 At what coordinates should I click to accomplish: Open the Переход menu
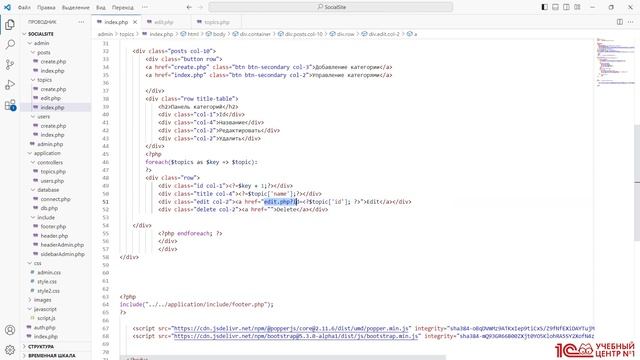[122, 7]
